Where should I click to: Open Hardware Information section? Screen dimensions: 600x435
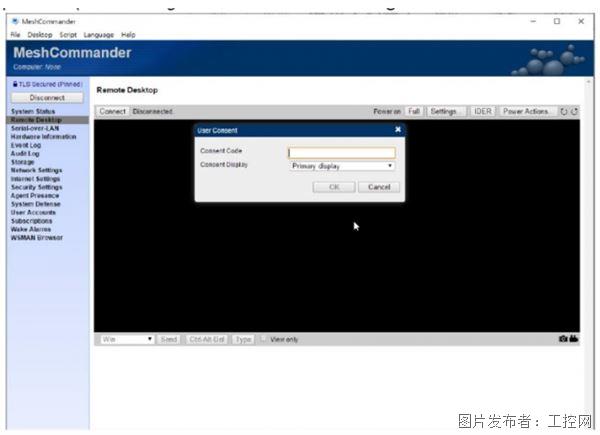[43, 137]
